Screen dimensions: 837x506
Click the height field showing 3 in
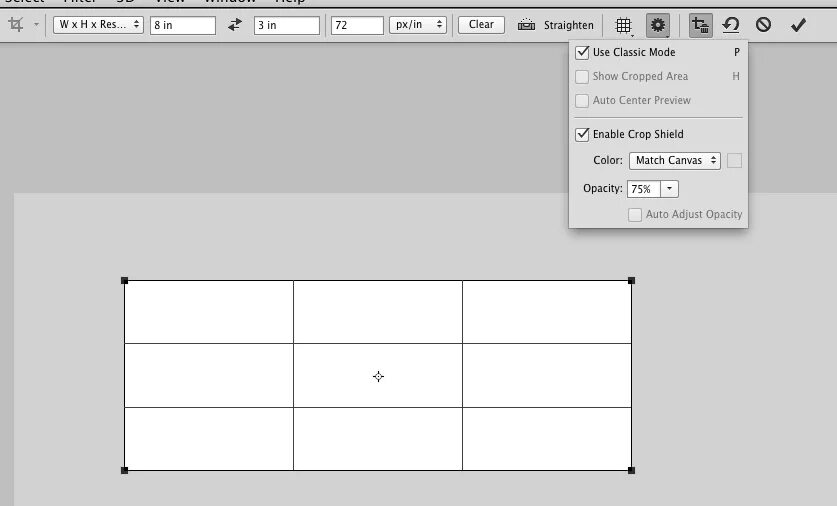point(287,25)
